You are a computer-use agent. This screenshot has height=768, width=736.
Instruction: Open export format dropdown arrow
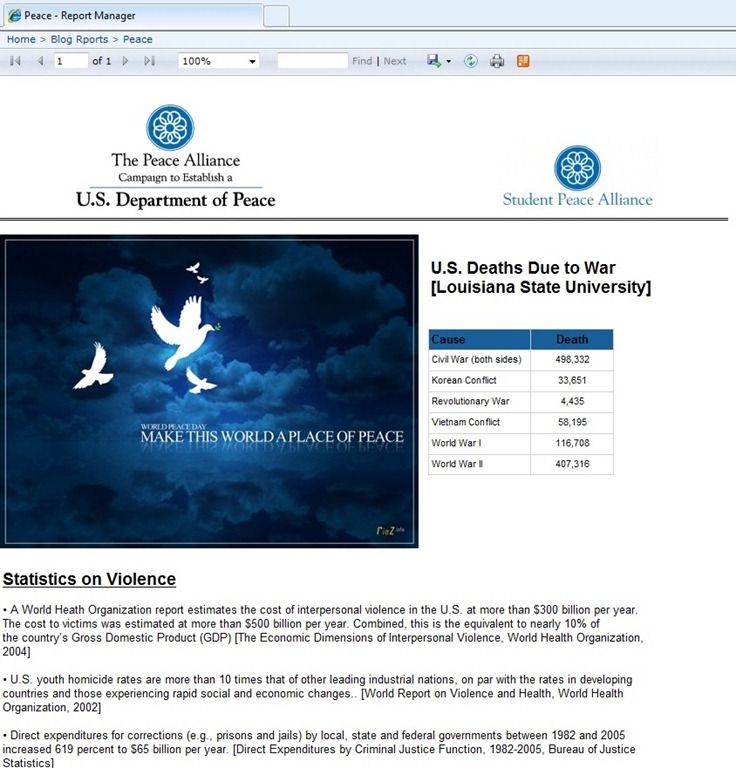click(449, 61)
